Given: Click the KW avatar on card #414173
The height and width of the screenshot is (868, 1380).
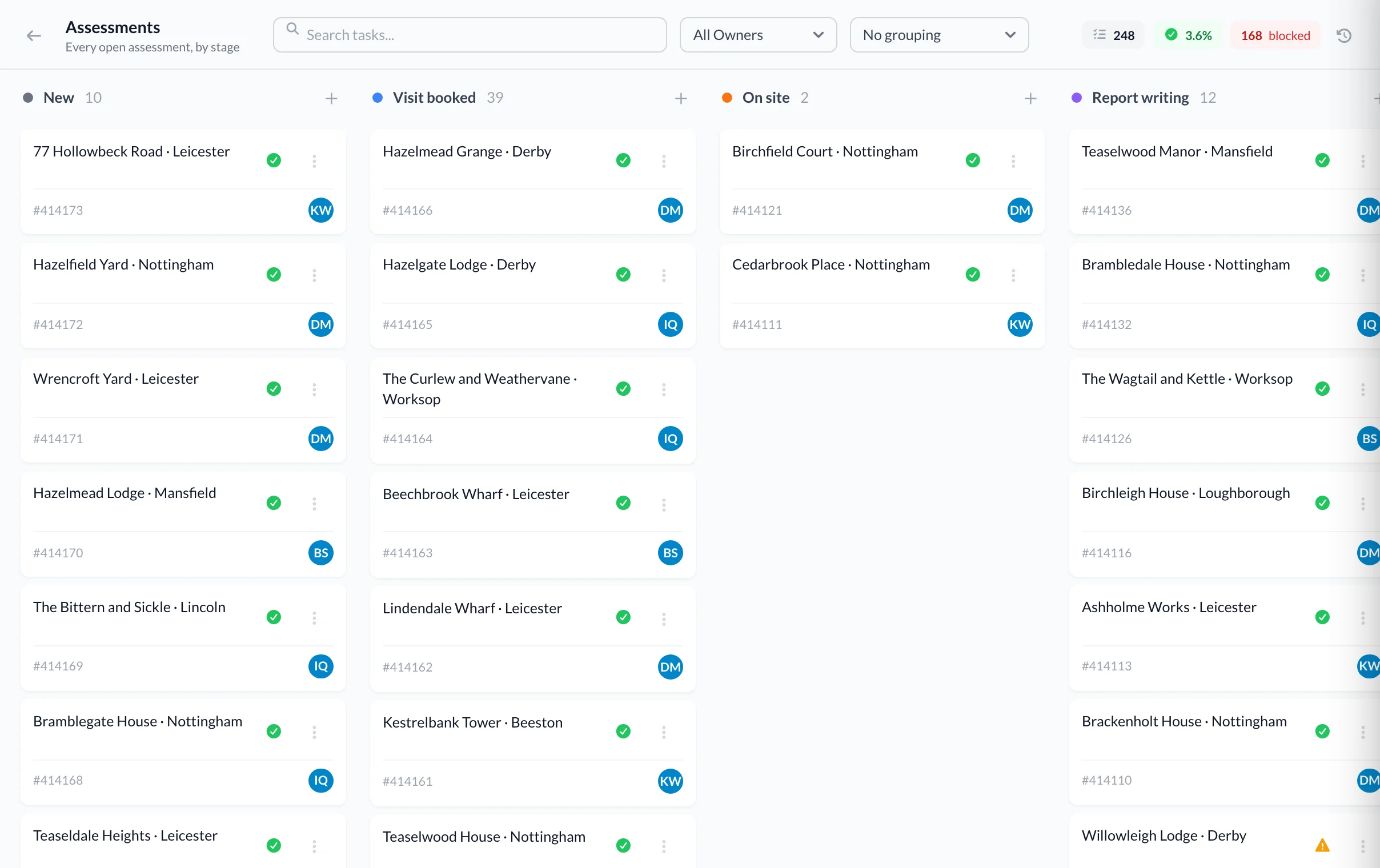Looking at the screenshot, I should coord(321,210).
